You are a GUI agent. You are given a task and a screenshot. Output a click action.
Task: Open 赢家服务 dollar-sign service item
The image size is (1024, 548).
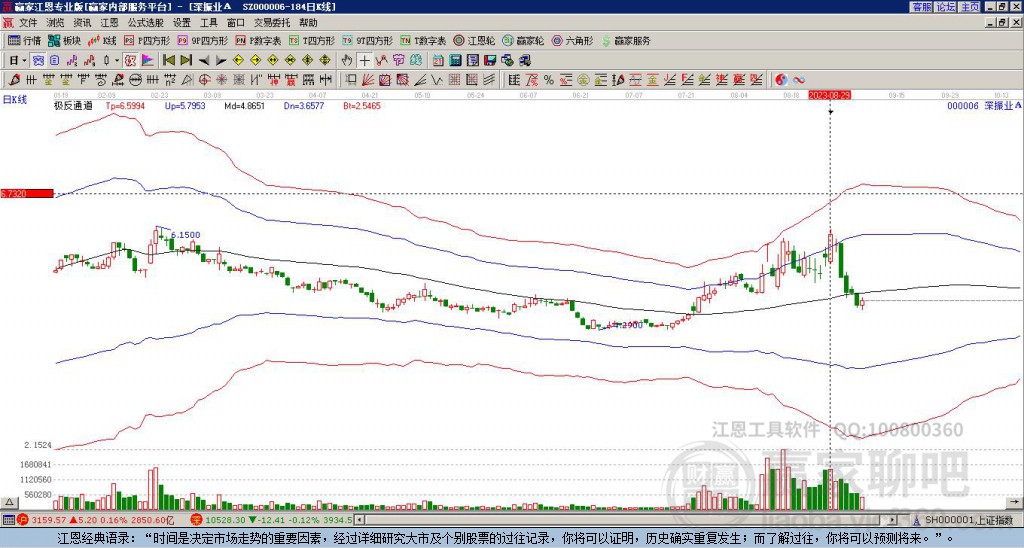point(626,40)
